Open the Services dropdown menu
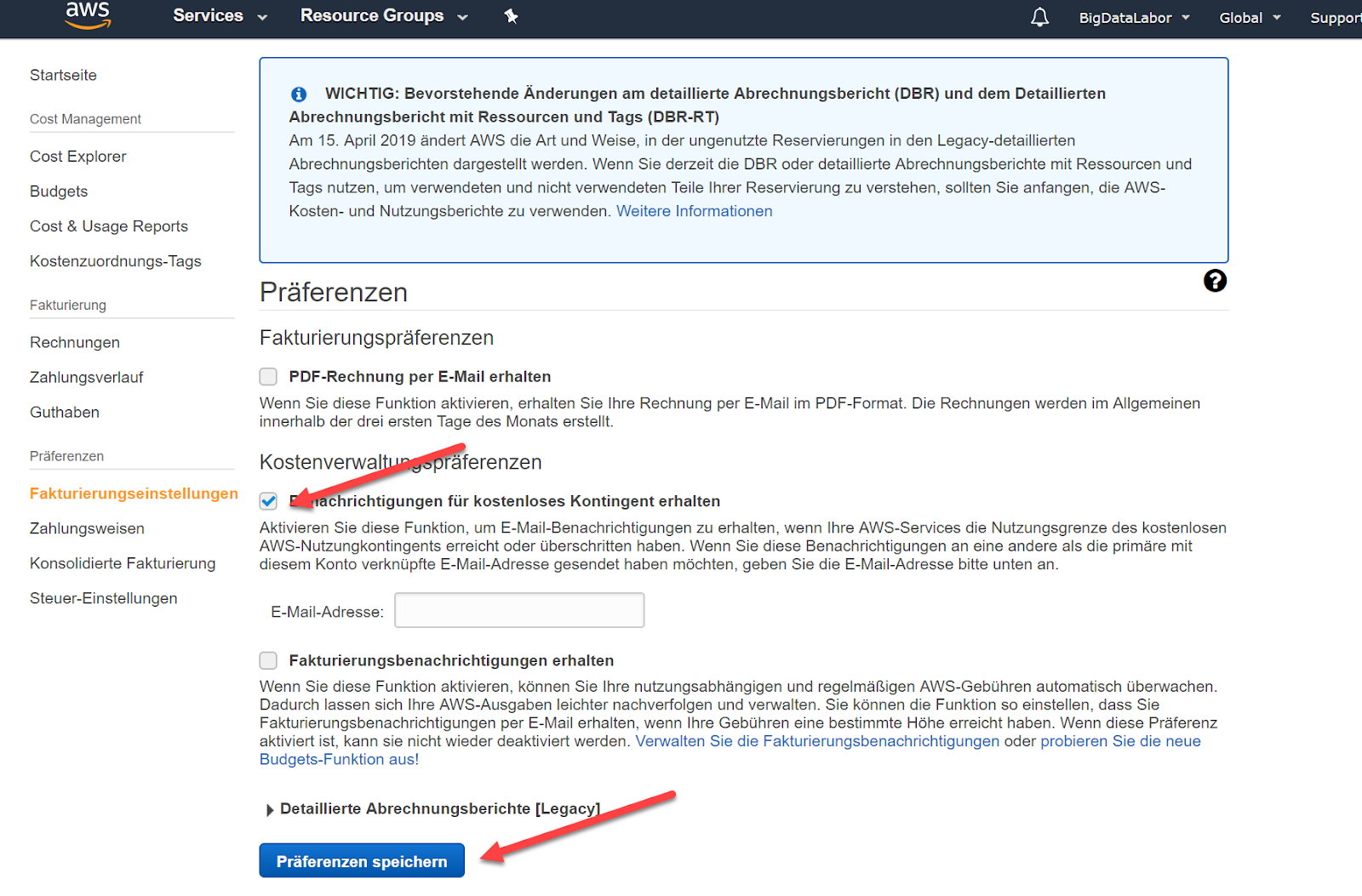This screenshot has width=1362, height=896. (220, 16)
